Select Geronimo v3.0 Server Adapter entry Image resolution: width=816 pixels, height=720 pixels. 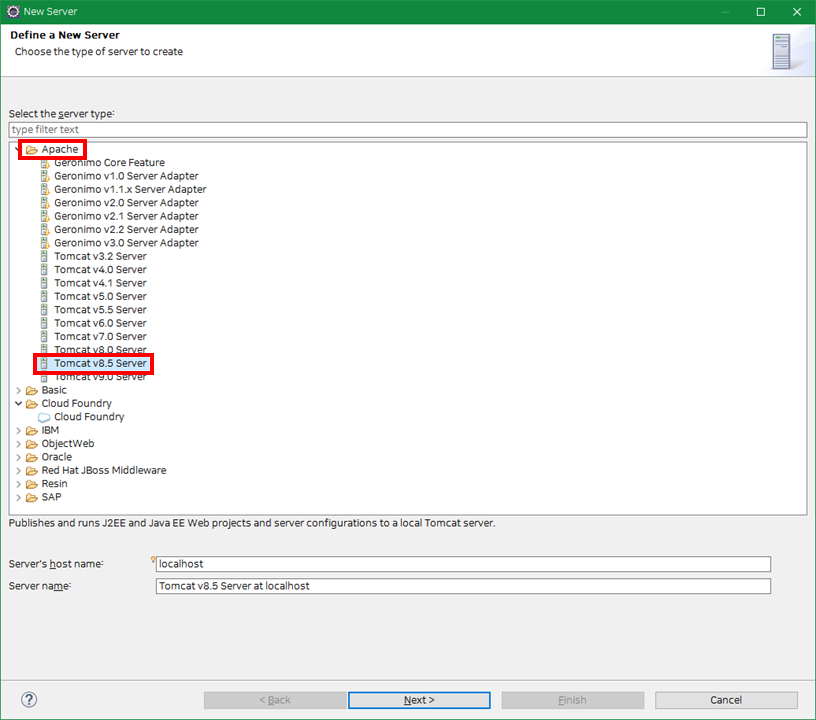point(126,243)
